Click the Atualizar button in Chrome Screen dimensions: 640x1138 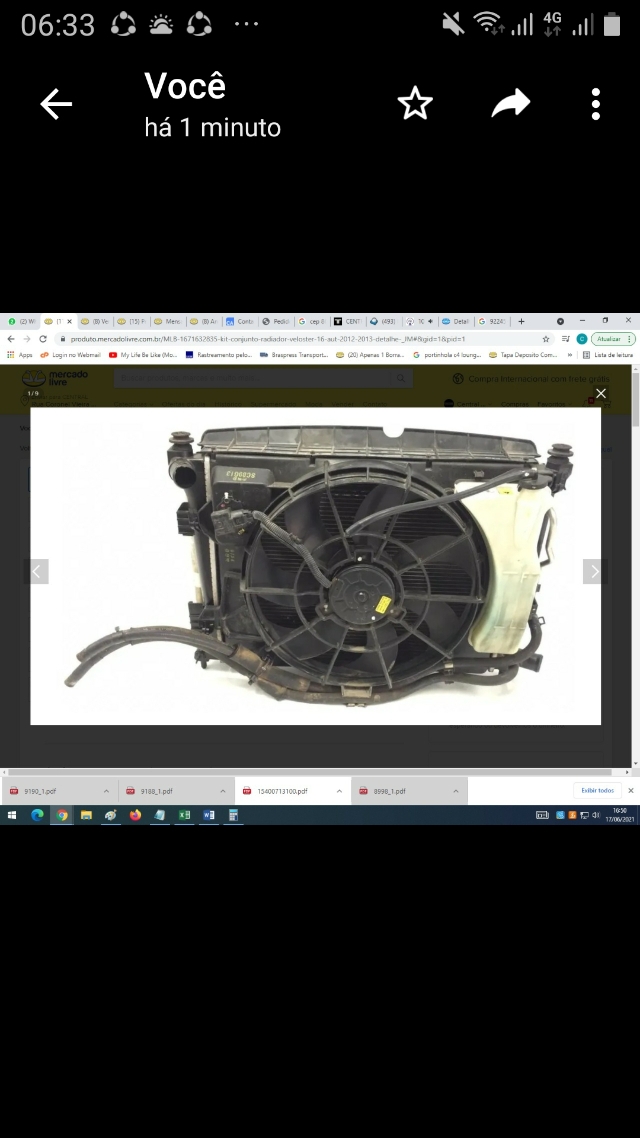608,339
